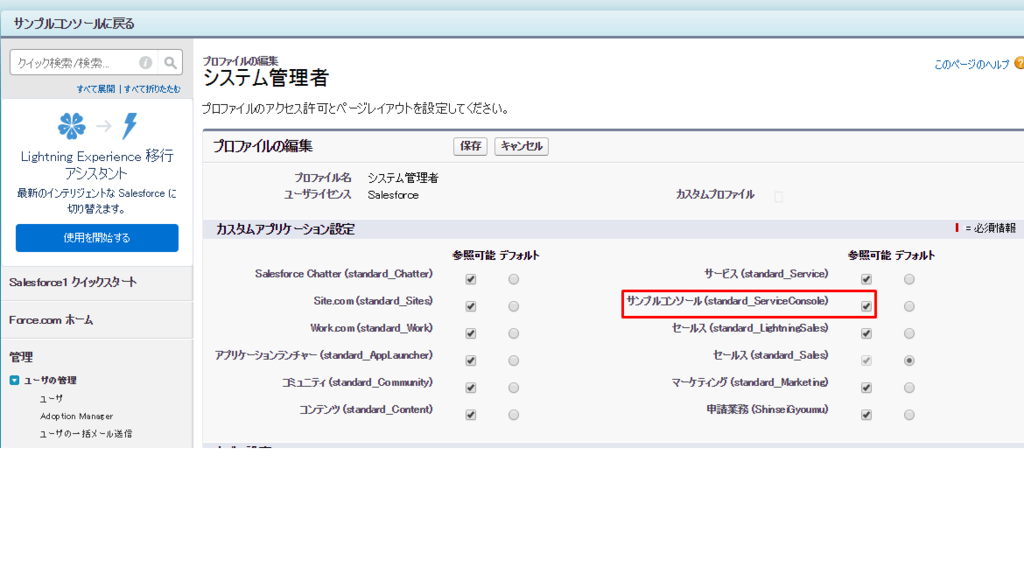Set Salesforce Chatter as default app
This screenshot has width=1024, height=567.
[x=514, y=280]
